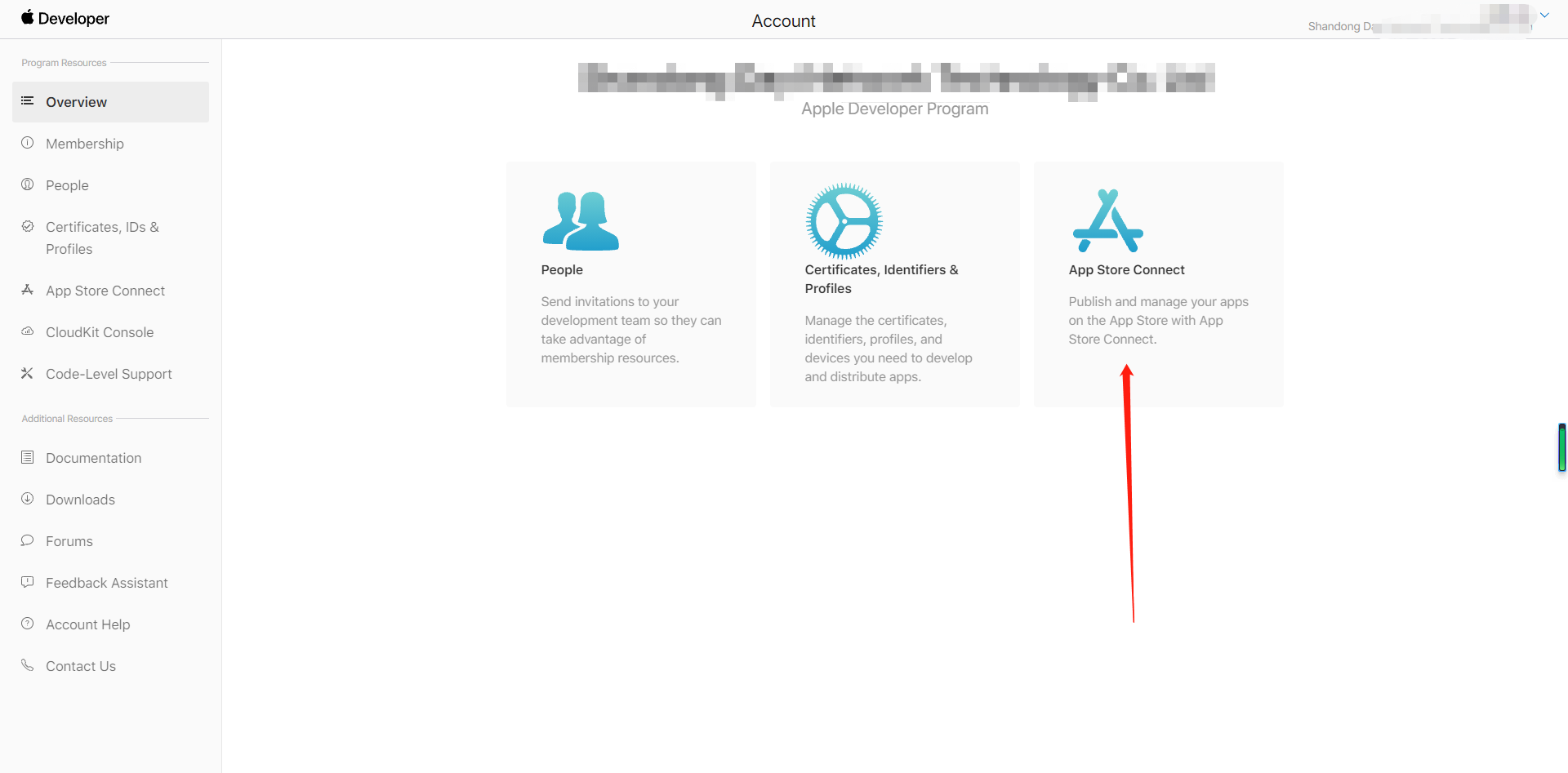Click the Program Resources section label

[x=64, y=63]
